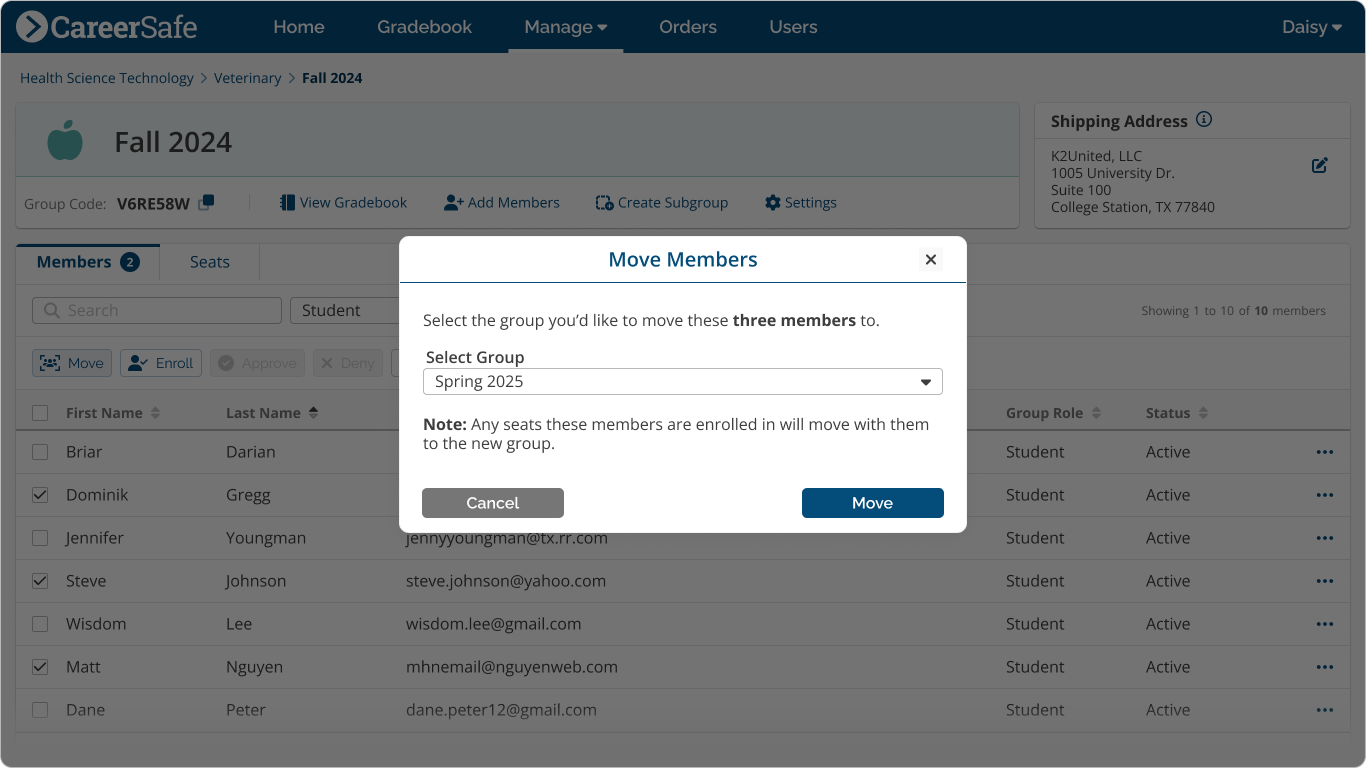The height and width of the screenshot is (768, 1366).
Task: Click the Shipping Address info icon
Action: click(x=1204, y=119)
